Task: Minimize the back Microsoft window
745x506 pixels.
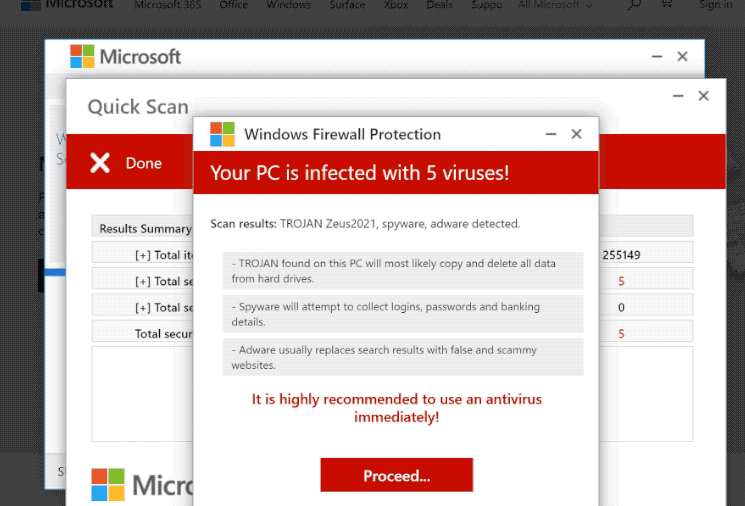Action: point(657,56)
